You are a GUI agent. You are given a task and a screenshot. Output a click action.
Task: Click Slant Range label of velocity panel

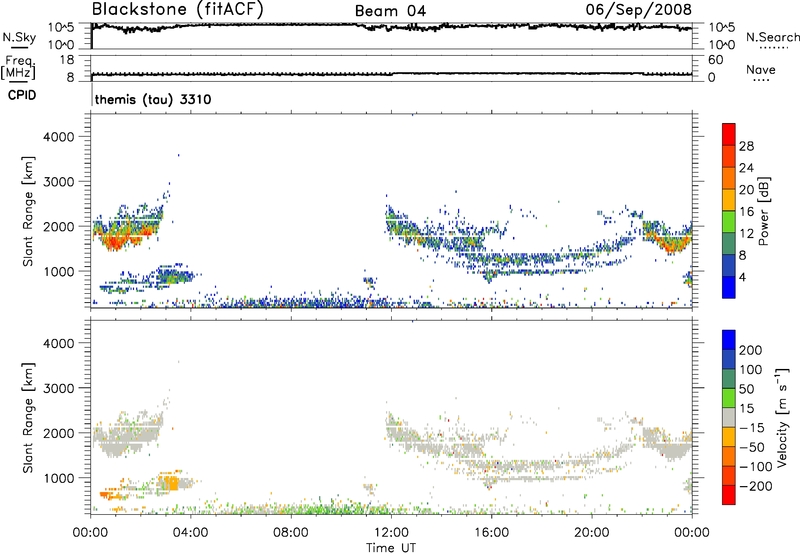[x=28, y=417]
